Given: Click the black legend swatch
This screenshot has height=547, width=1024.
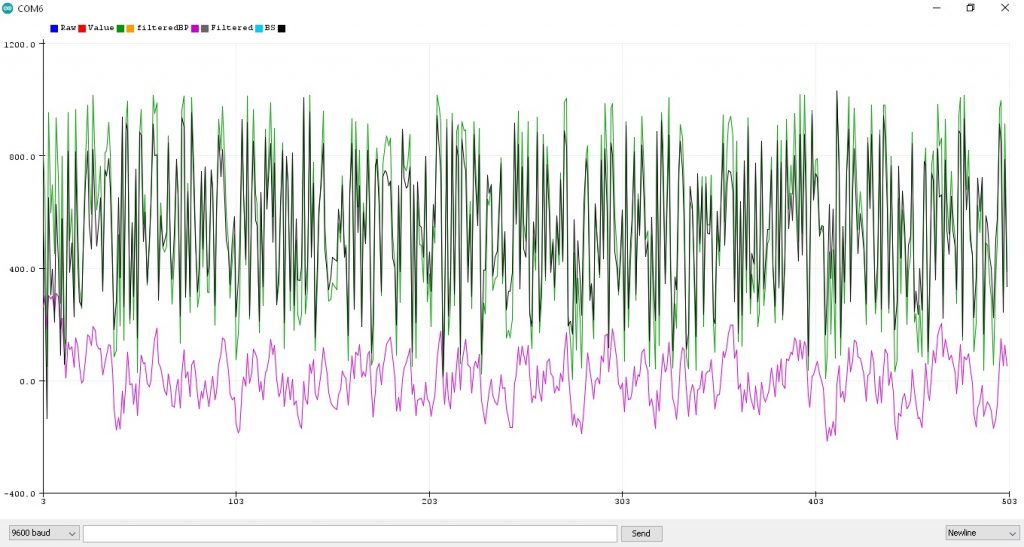Looking at the screenshot, I should point(281,28).
